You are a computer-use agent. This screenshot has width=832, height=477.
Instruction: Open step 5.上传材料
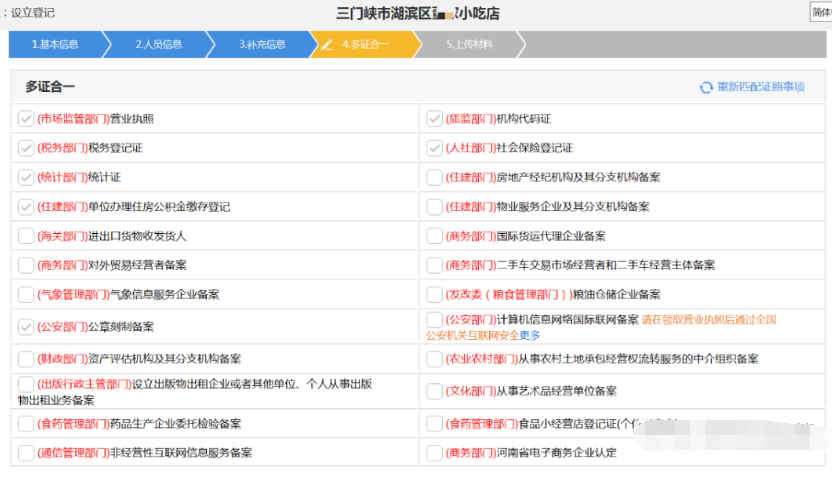(x=469, y=45)
